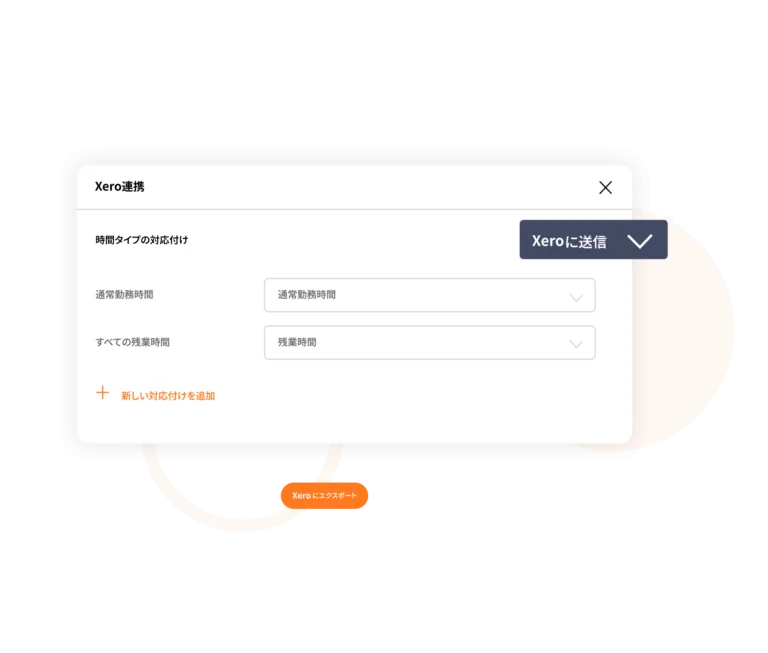Select the 通常勤務時間 value text inside first dropdown
Image resolution: width=768 pixels, height=653 pixels.
coord(307,294)
